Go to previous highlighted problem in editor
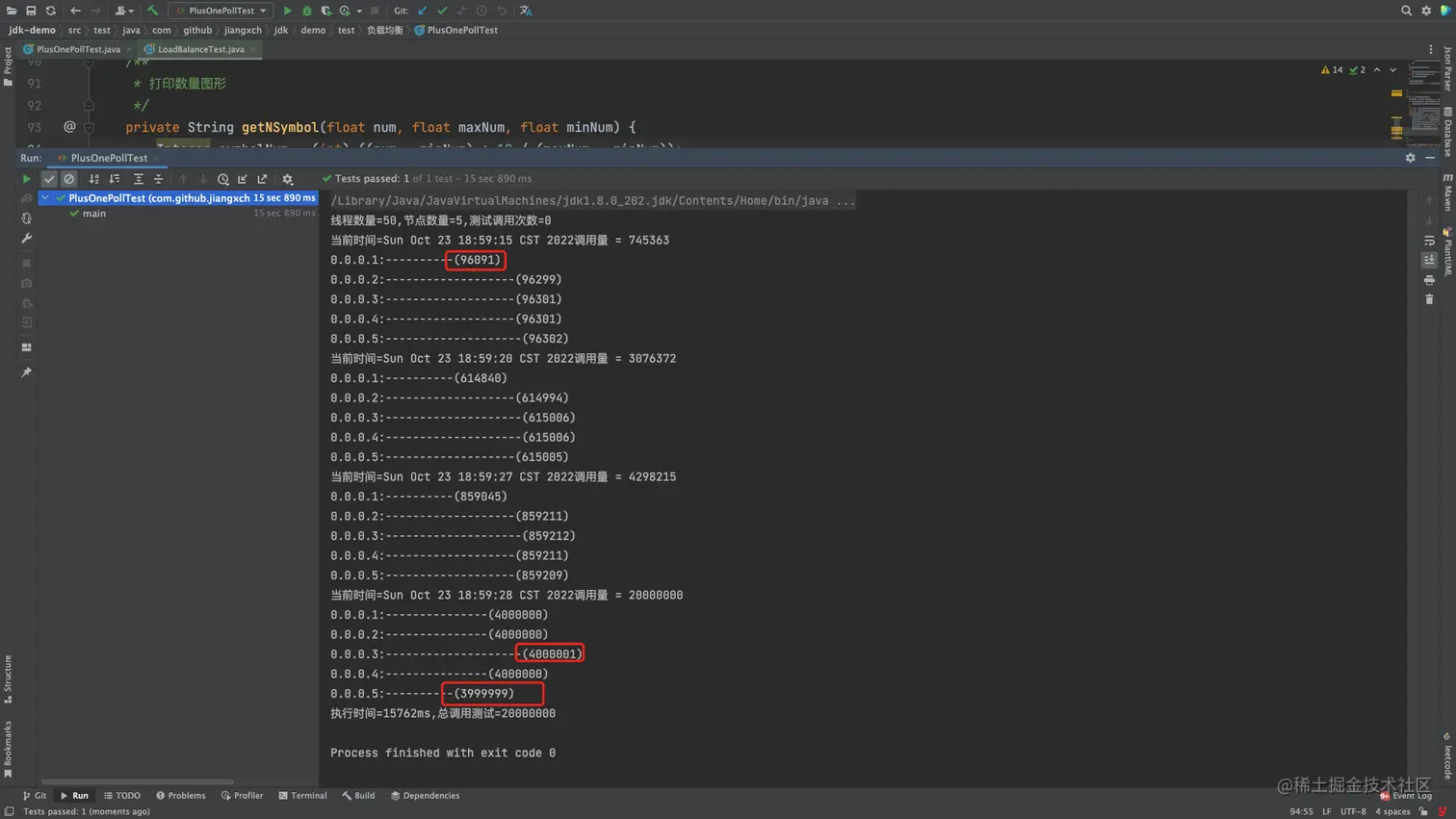Viewport: 1456px width, 819px height. pyautogui.click(x=1377, y=70)
